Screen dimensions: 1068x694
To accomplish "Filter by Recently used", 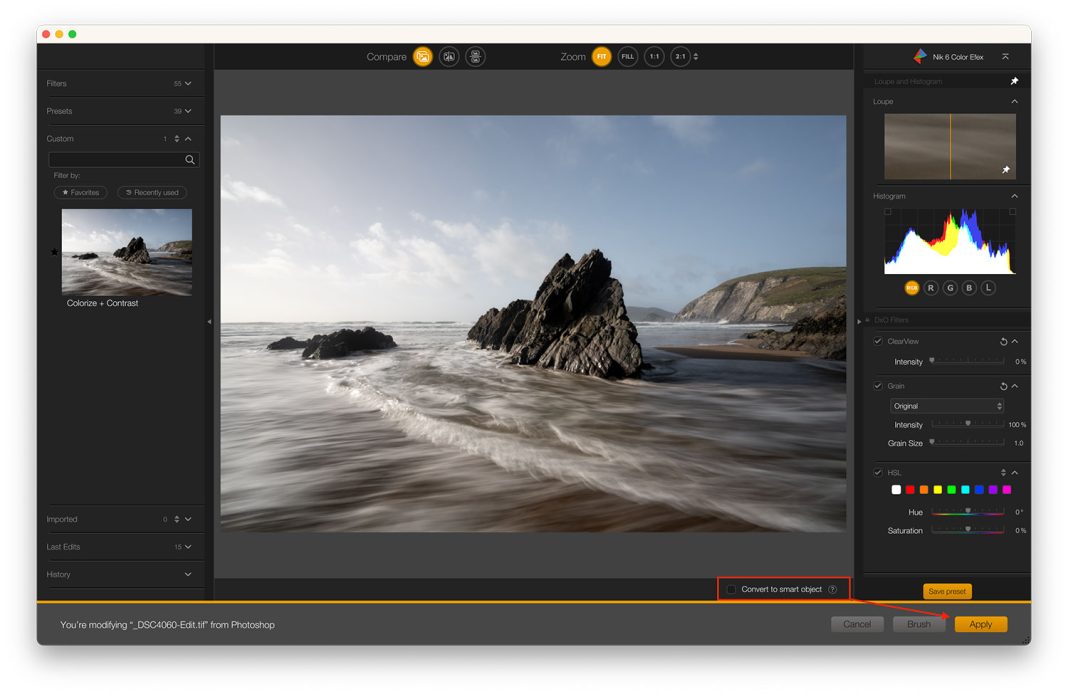I will click(152, 193).
